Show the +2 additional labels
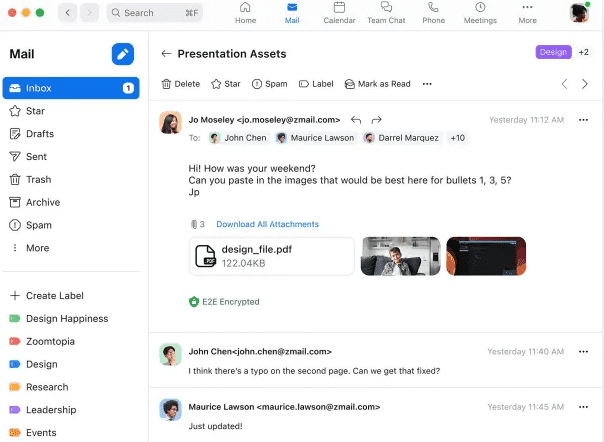The height and width of the screenshot is (442, 604). 584,52
